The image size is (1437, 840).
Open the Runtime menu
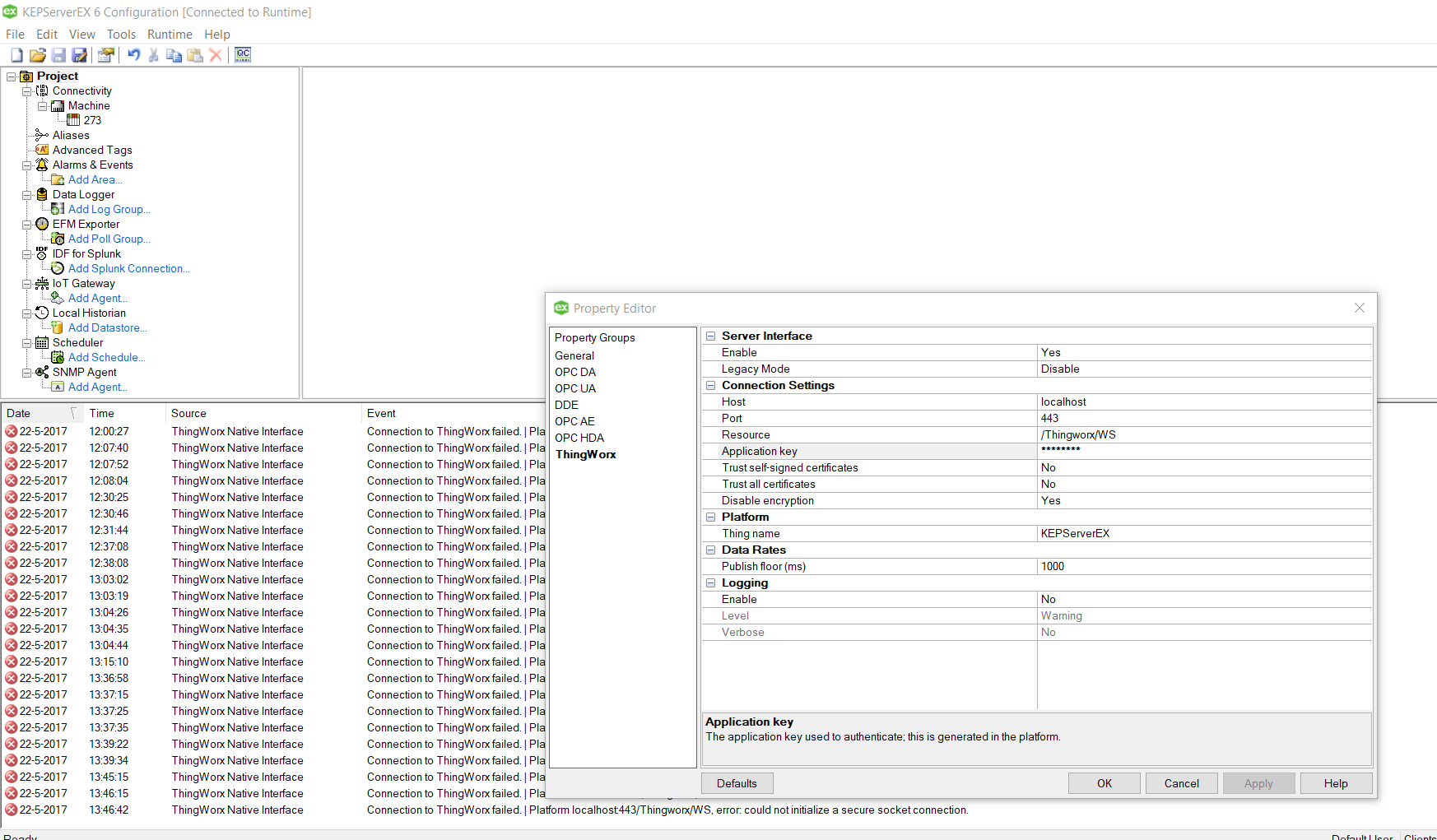[170, 35]
